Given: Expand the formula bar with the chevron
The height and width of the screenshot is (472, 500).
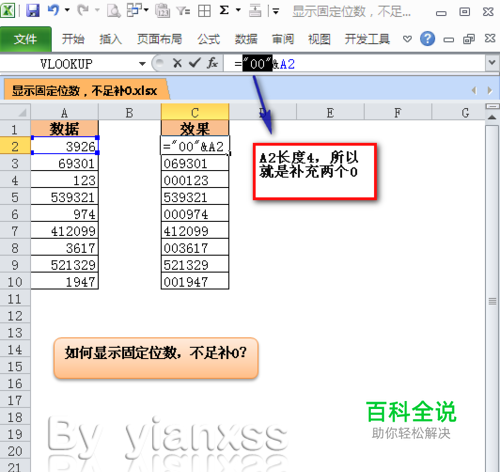Looking at the screenshot, I should coord(492,62).
